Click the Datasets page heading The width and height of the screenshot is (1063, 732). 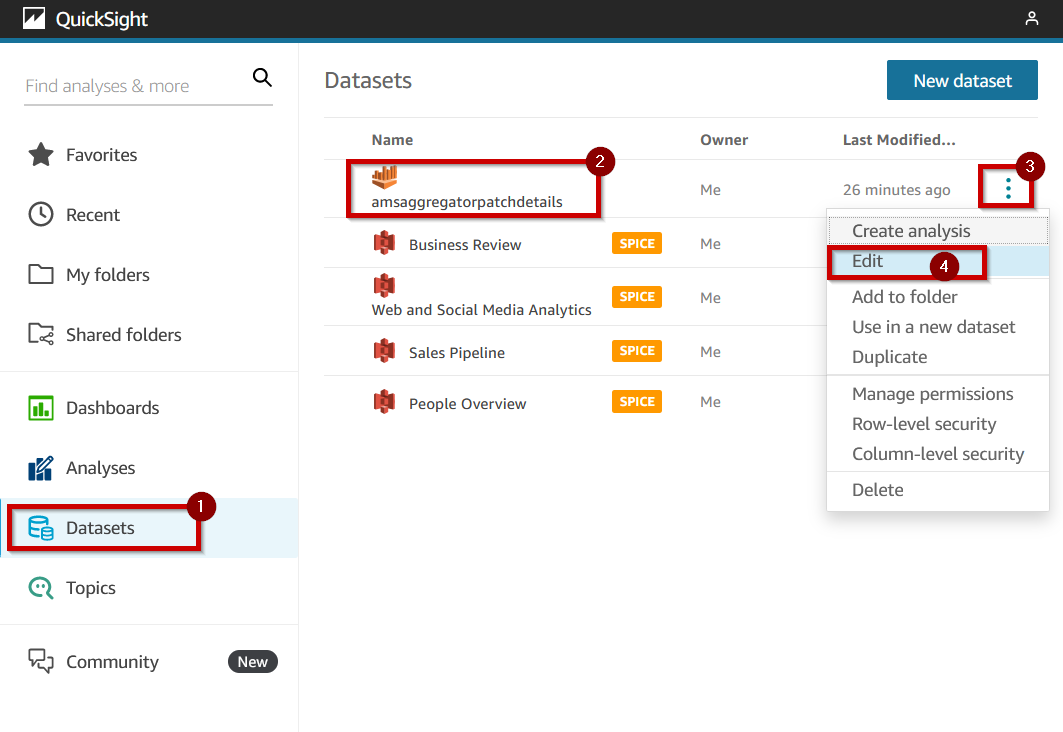pos(368,80)
